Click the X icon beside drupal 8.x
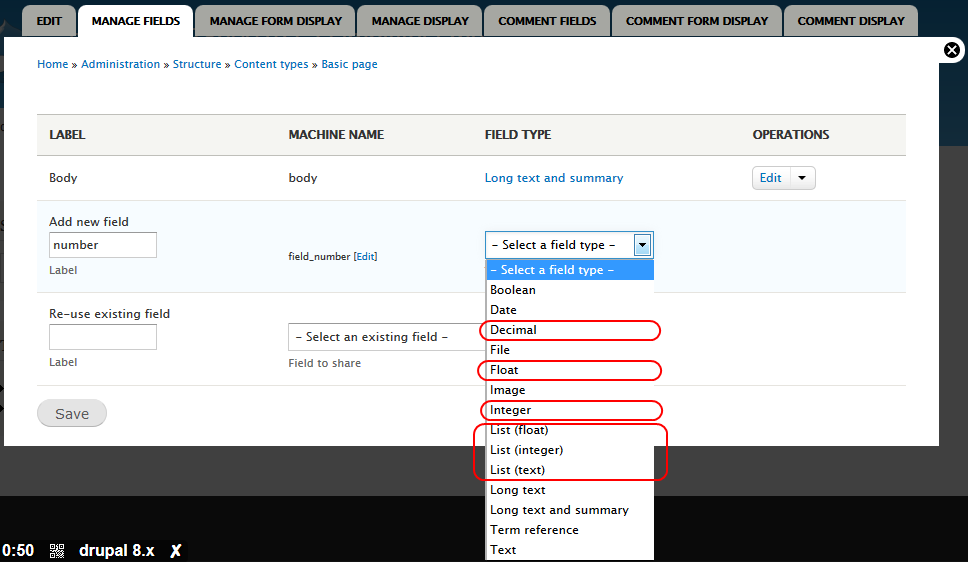This screenshot has width=968, height=562. point(175,551)
